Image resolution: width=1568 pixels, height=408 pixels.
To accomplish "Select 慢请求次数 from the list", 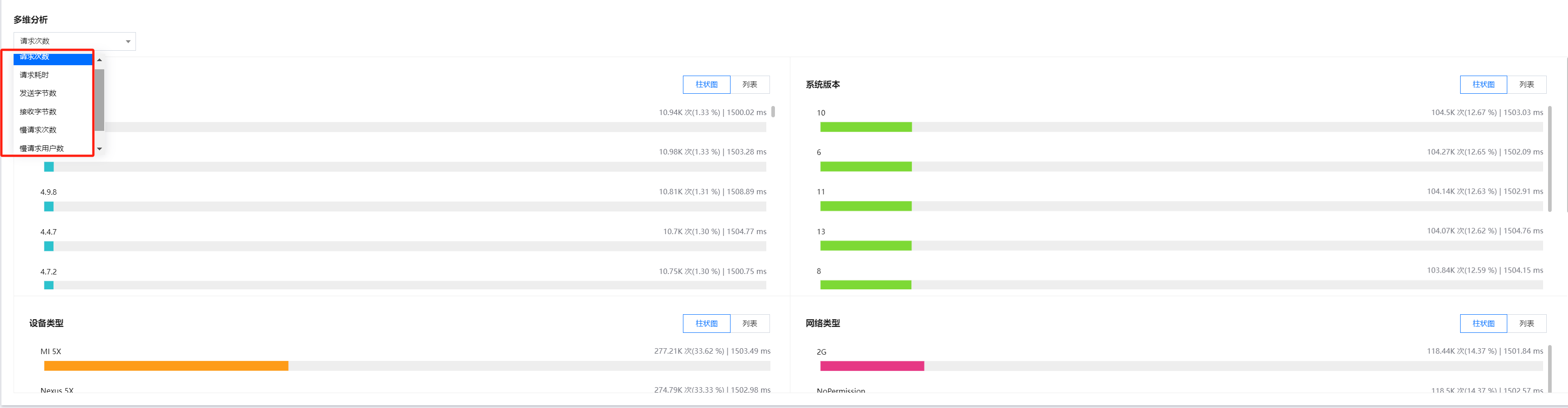I will 39,130.
